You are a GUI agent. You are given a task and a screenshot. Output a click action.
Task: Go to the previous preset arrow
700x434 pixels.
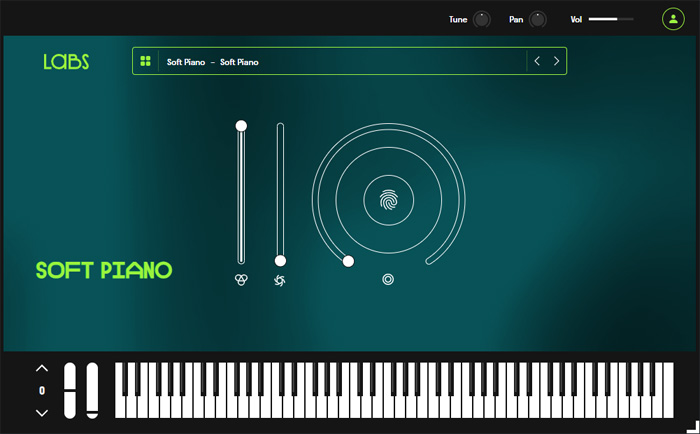point(537,61)
